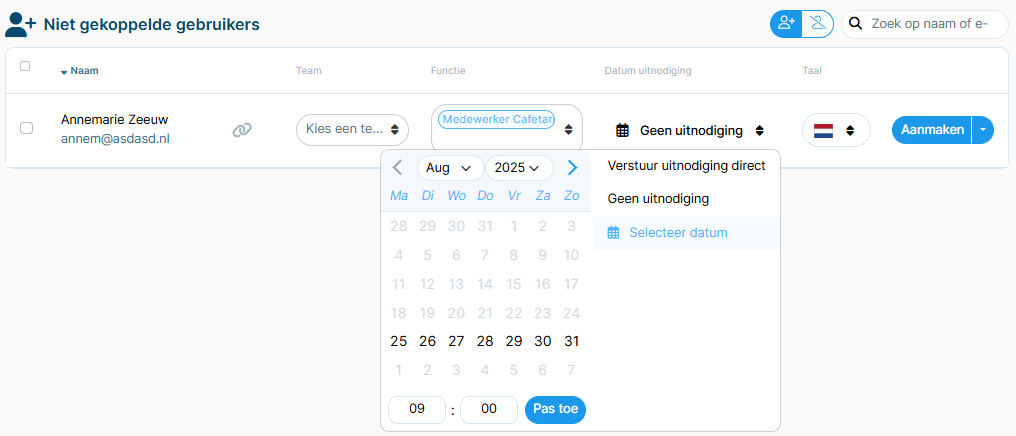Screen dimensions: 1016x436
Task: Click the Aanmaken button
Action: click(x=932, y=130)
